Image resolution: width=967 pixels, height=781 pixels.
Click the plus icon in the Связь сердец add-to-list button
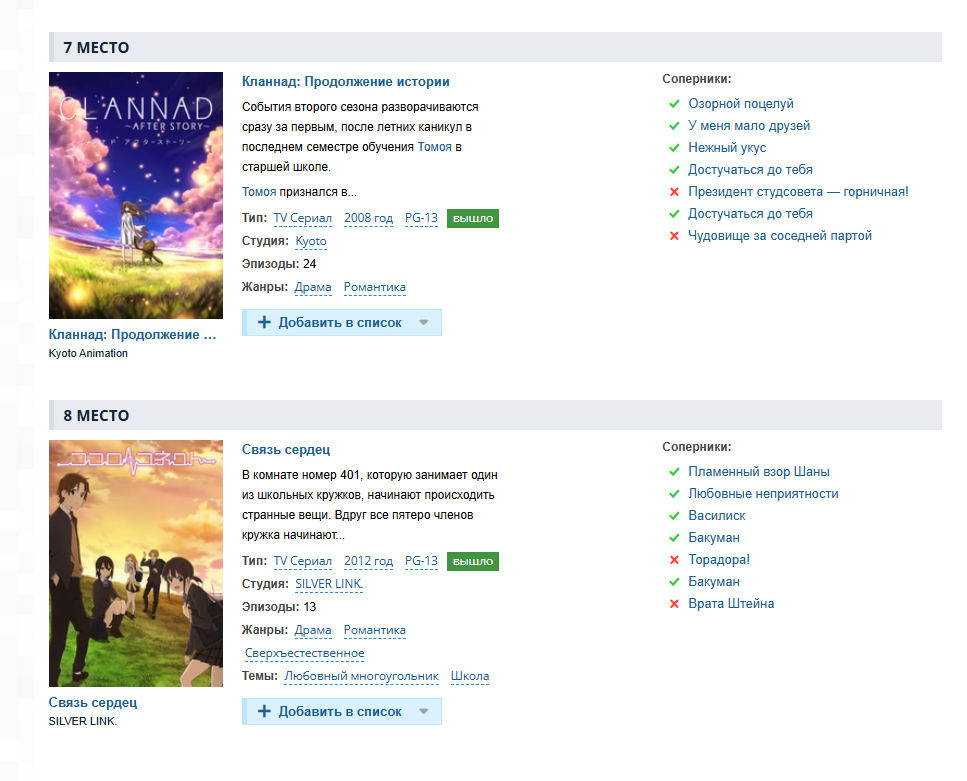point(264,711)
